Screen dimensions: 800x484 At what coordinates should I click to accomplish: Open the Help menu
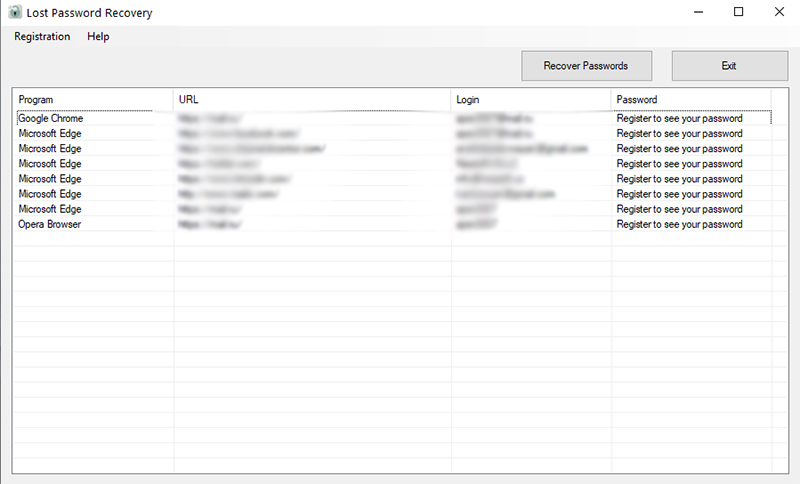98,37
